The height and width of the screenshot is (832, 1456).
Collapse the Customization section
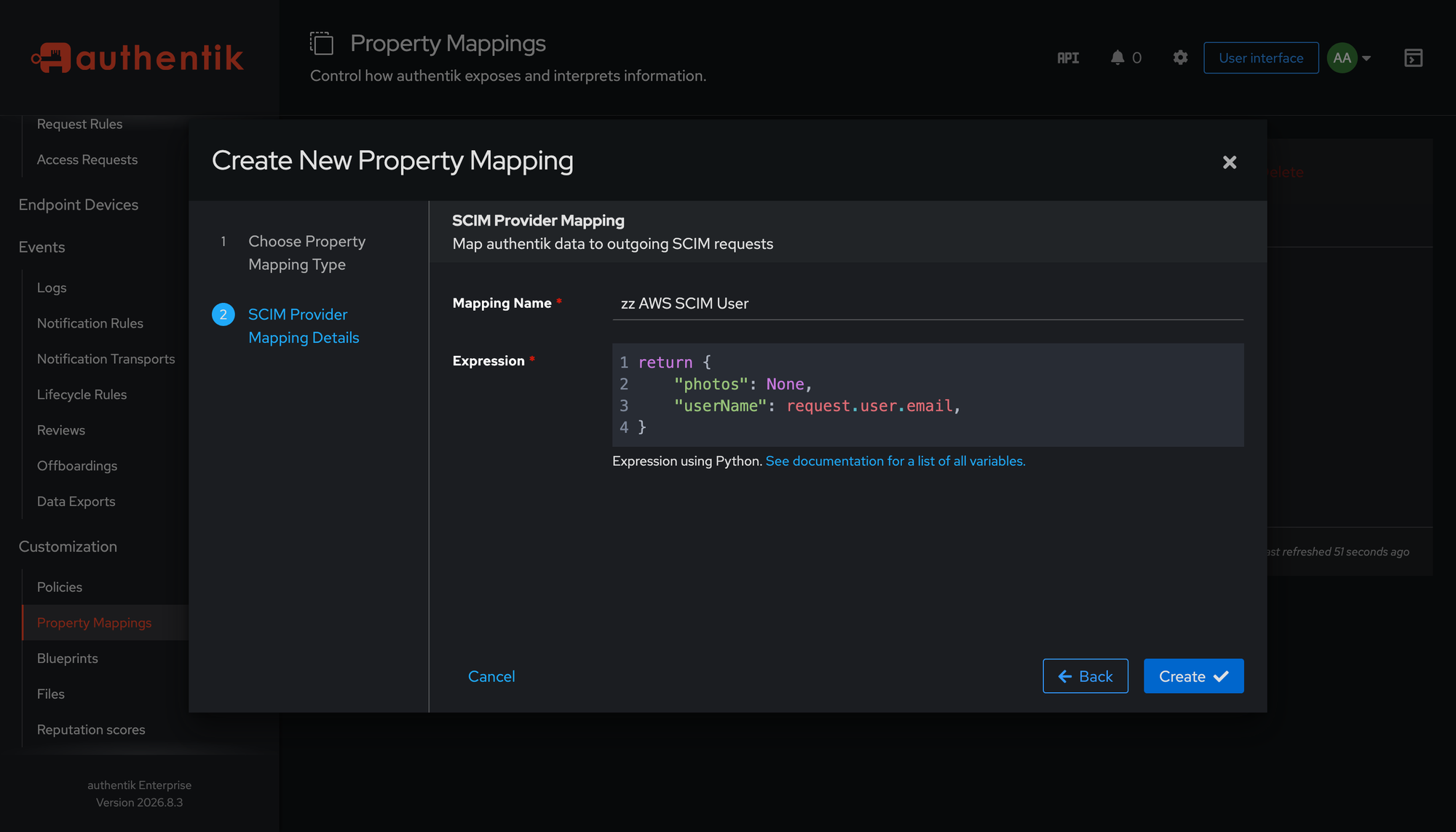tap(68, 547)
